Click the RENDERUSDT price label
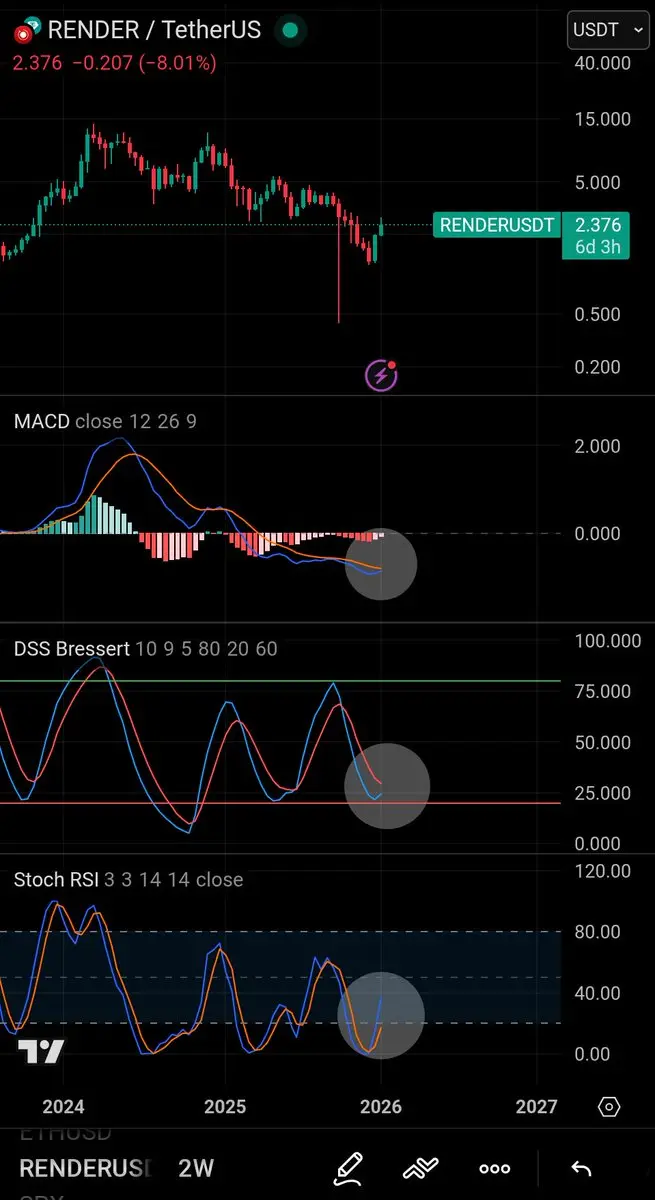Image resolution: width=655 pixels, height=1200 pixels. pos(496,225)
